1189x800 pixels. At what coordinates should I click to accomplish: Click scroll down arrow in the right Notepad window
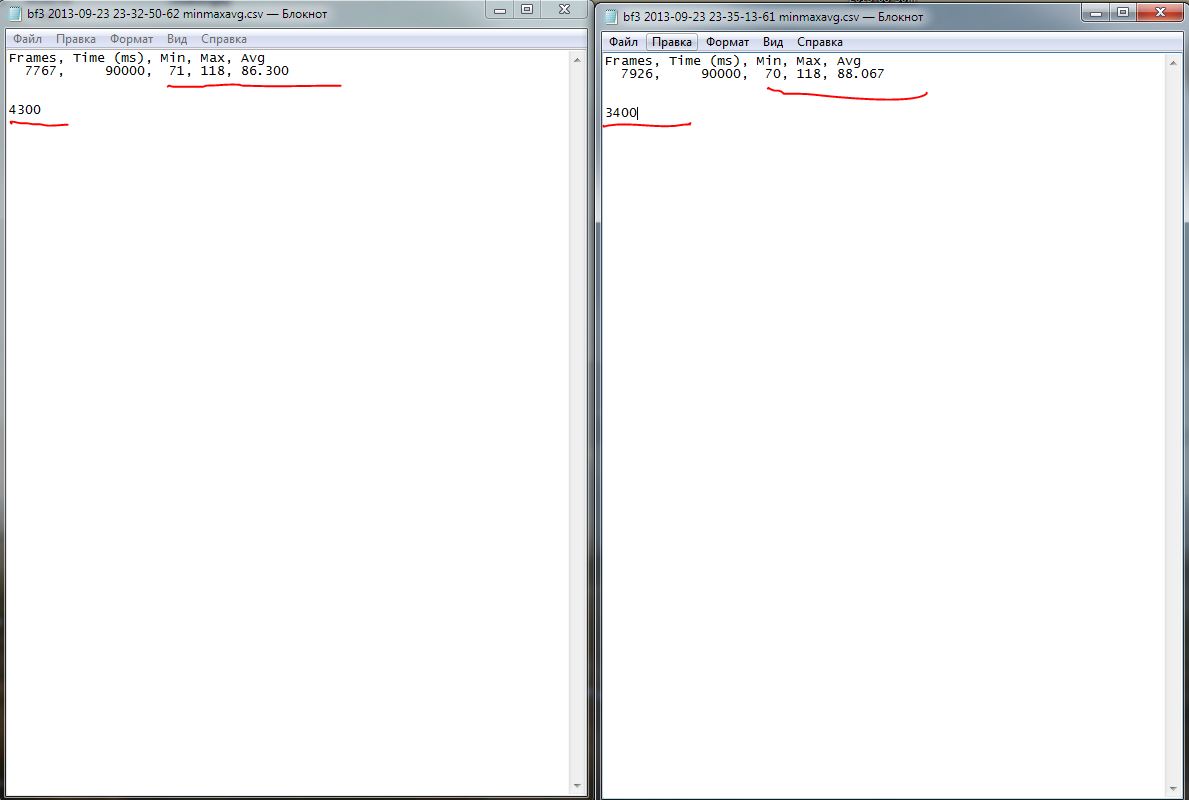click(1176, 788)
